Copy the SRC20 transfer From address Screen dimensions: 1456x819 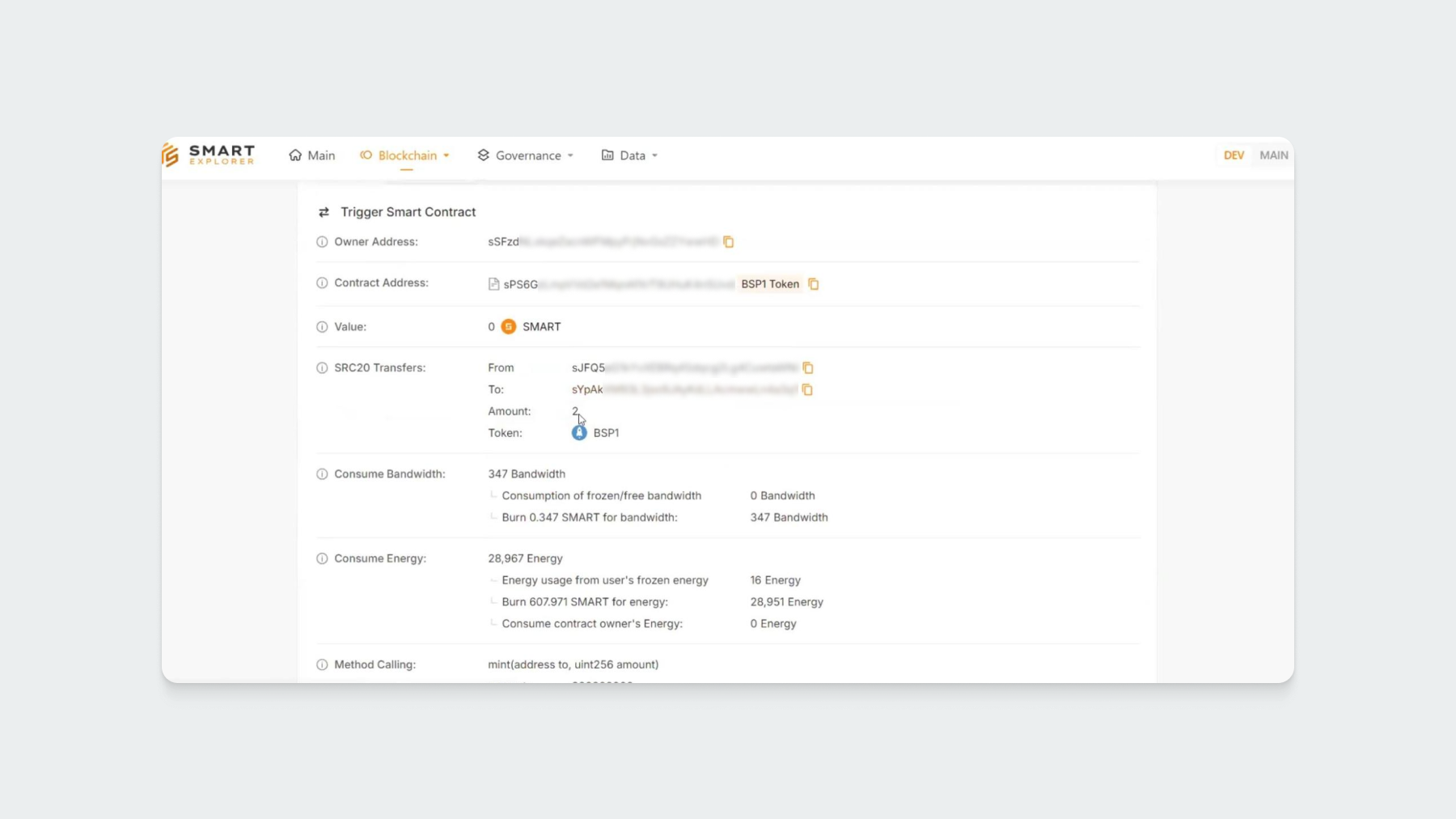click(807, 368)
